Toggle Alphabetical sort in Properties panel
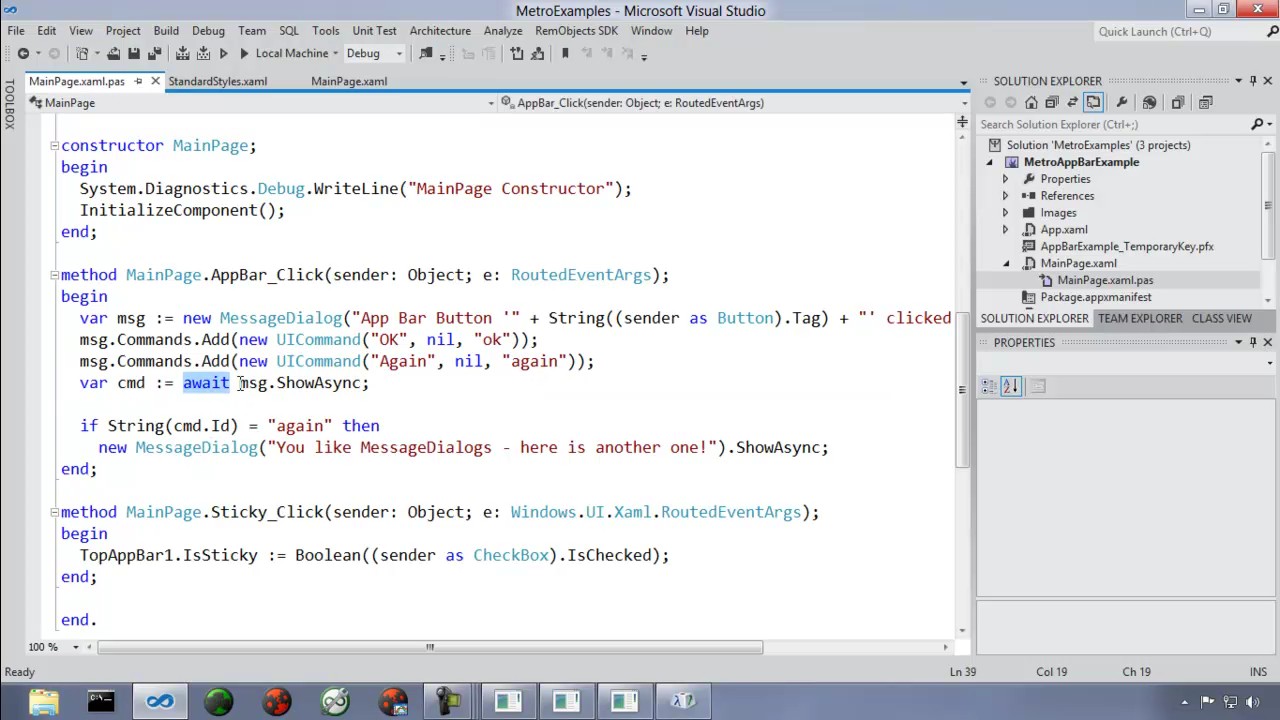The image size is (1280, 720). [x=1011, y=386]
